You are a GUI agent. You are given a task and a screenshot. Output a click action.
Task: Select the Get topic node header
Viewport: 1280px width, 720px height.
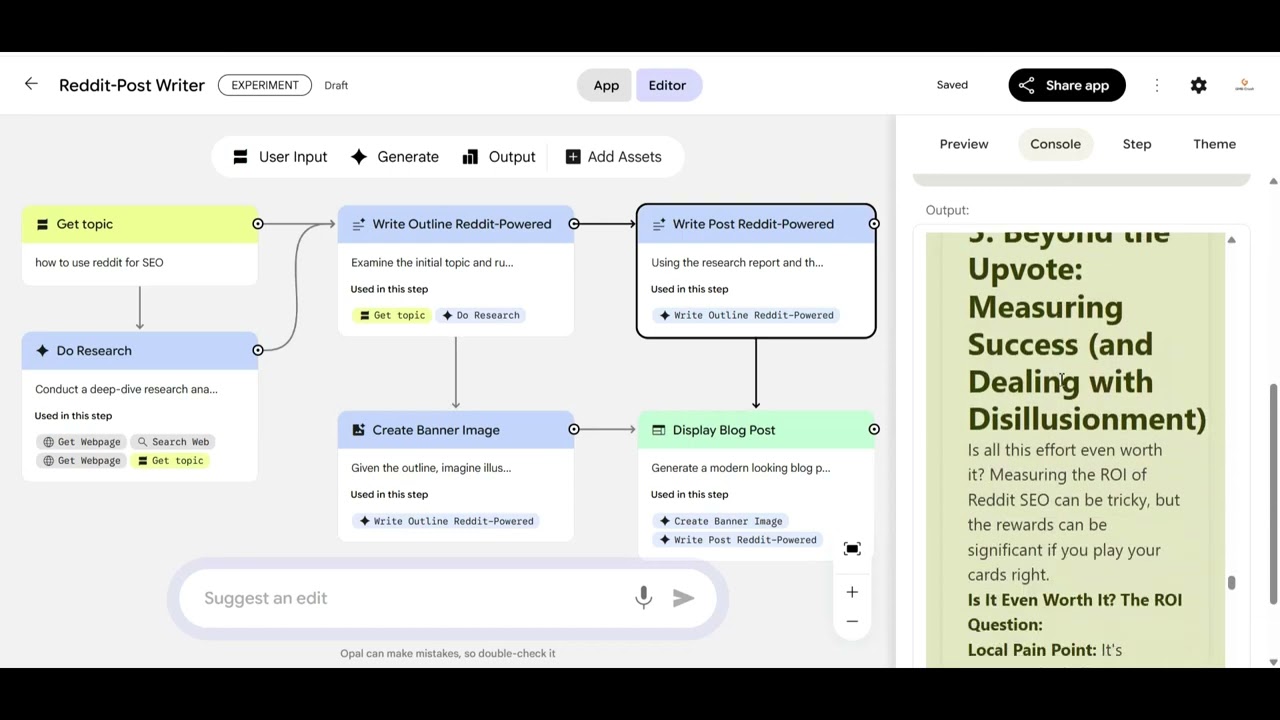click(140, 224)
